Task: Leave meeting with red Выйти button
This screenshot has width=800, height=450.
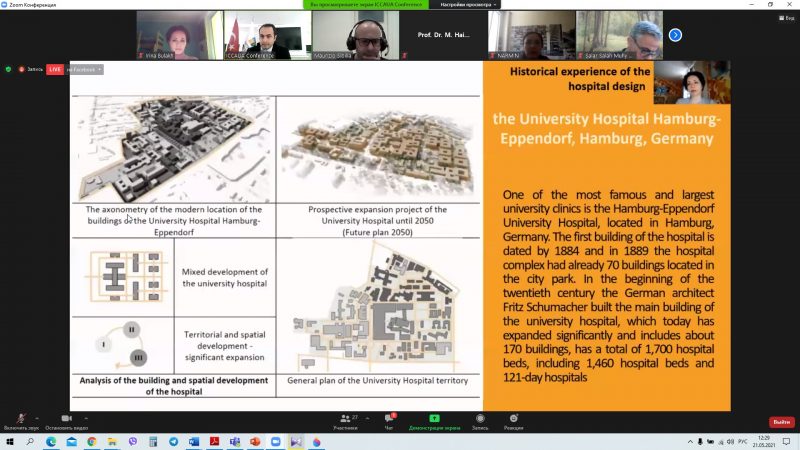Action: (781, 422)
